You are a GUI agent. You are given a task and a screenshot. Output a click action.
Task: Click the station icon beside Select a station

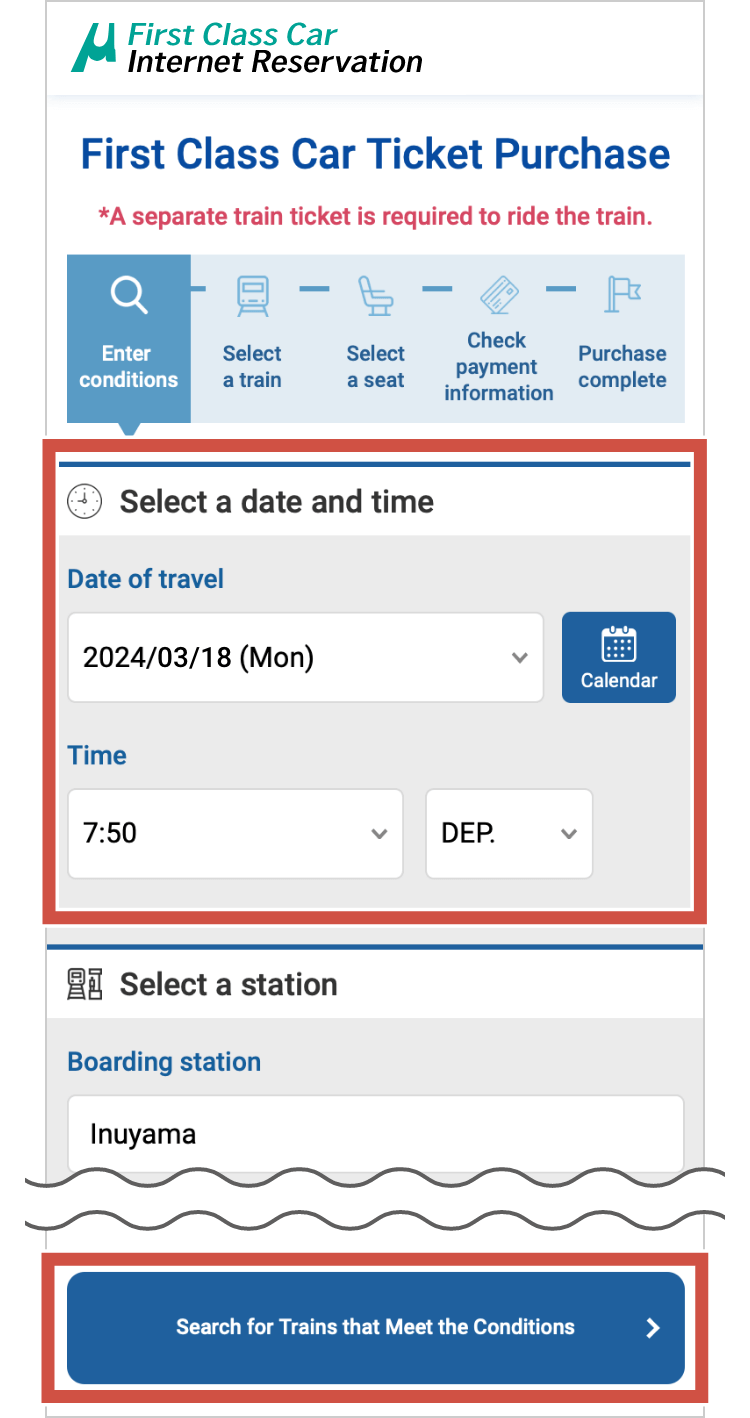pos(85,984)
